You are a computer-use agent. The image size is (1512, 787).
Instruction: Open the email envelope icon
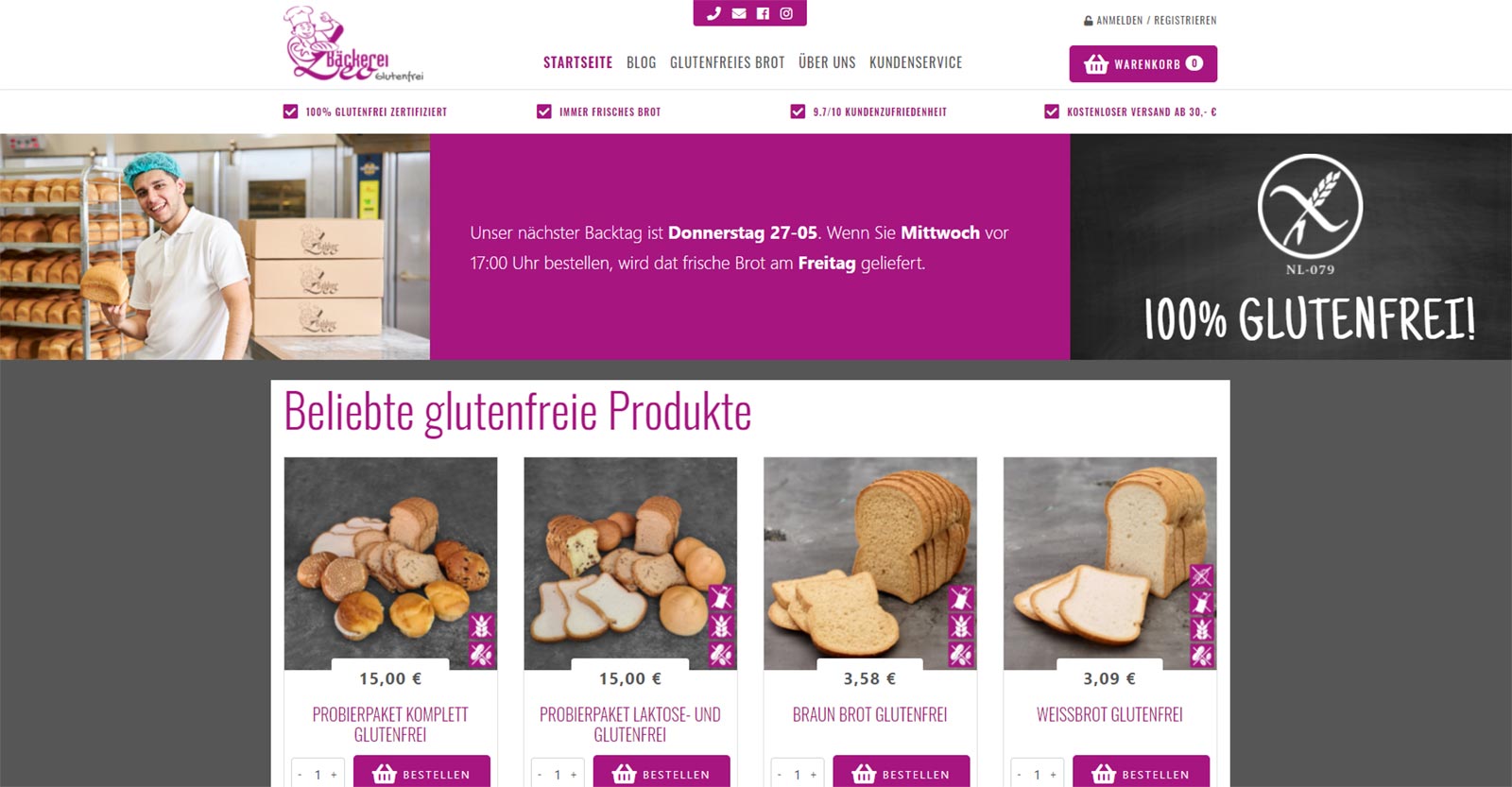[739, 13]
